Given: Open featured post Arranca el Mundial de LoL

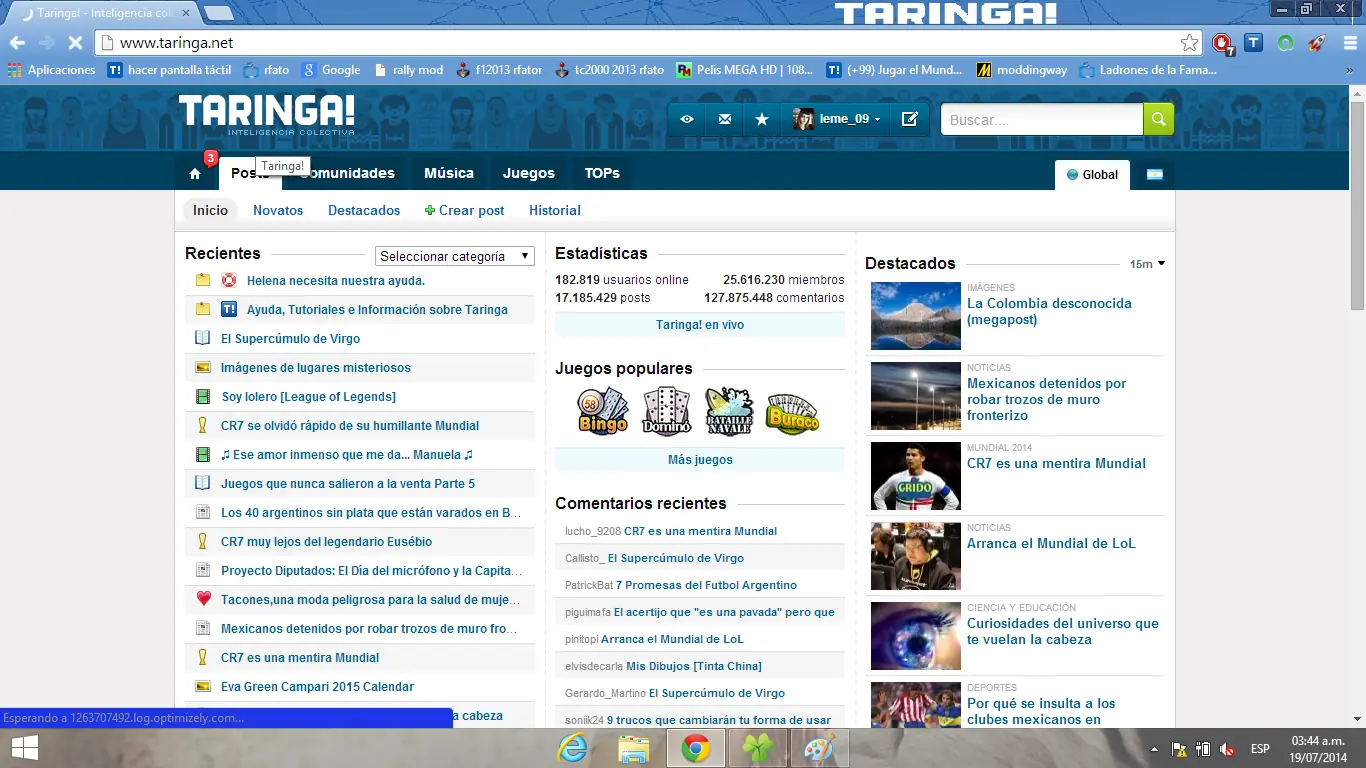Looking at the screenshot, I should pyautogui.click(x=1051, y=543).
